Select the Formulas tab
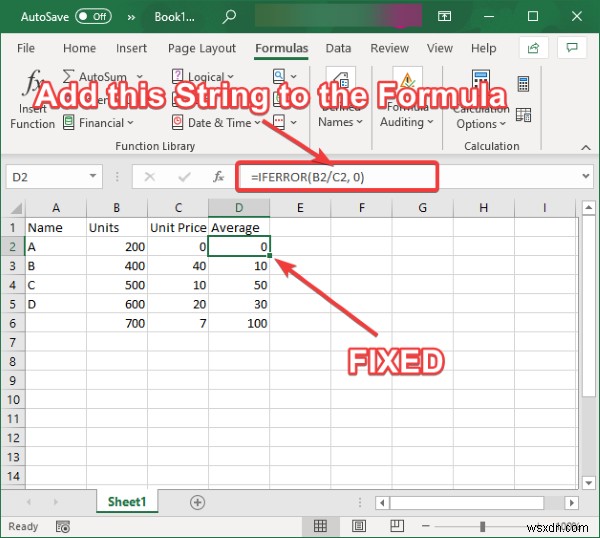 tap(281, 48)
